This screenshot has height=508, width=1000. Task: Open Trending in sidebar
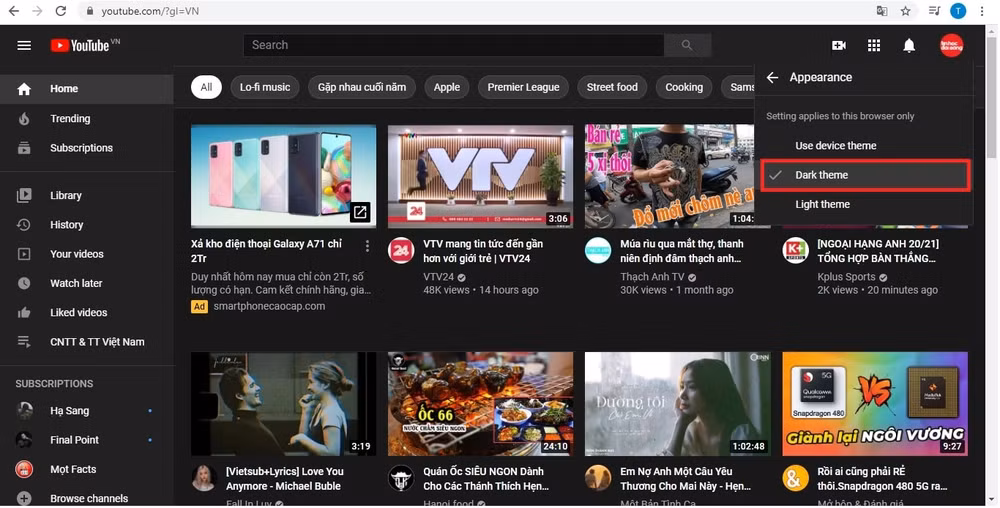coord(86,119)
